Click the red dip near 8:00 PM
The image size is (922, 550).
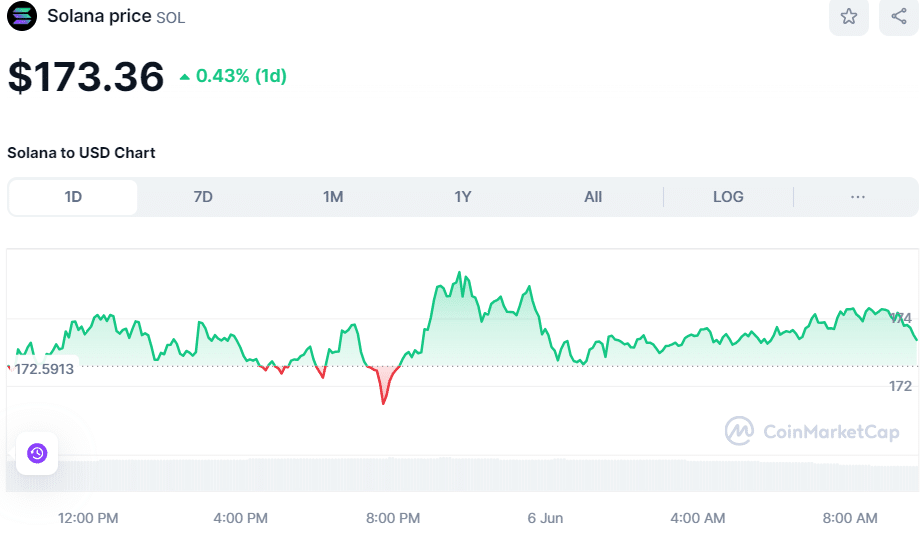(x=383, y=390)
